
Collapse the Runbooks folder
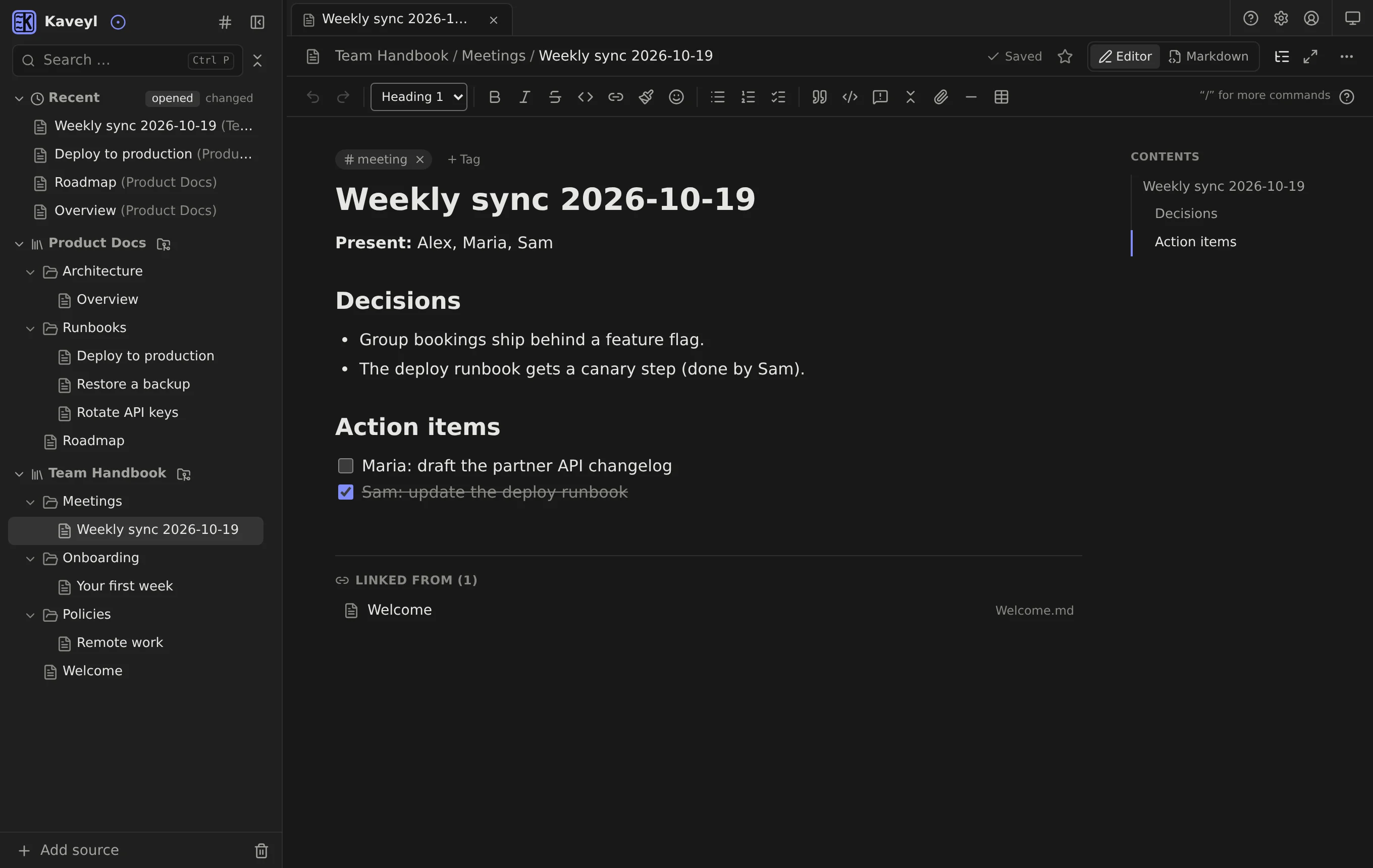coord(30,329)
